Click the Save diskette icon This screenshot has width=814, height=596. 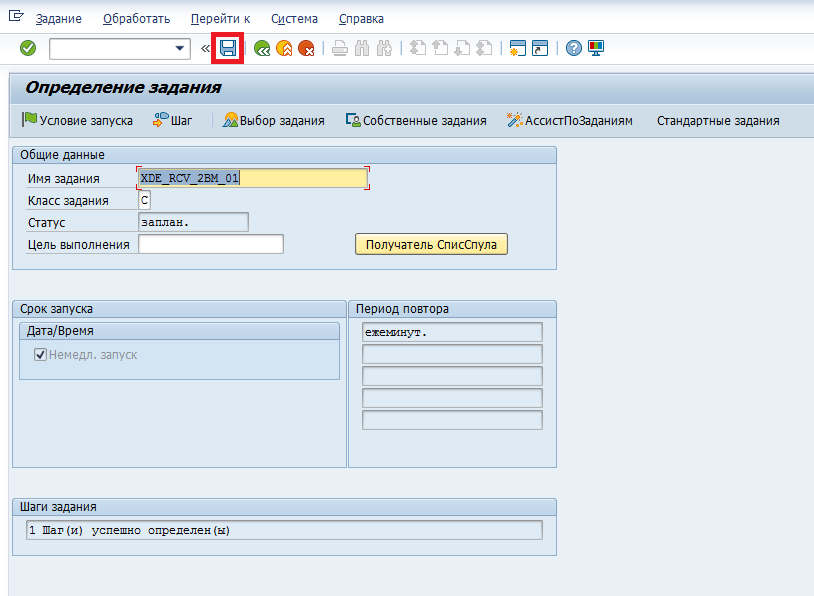coord(228,48)
